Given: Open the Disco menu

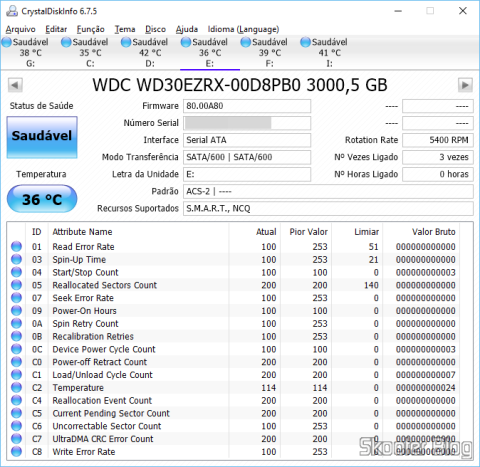Looking at the screenshot, I should [x=155, y=29].
